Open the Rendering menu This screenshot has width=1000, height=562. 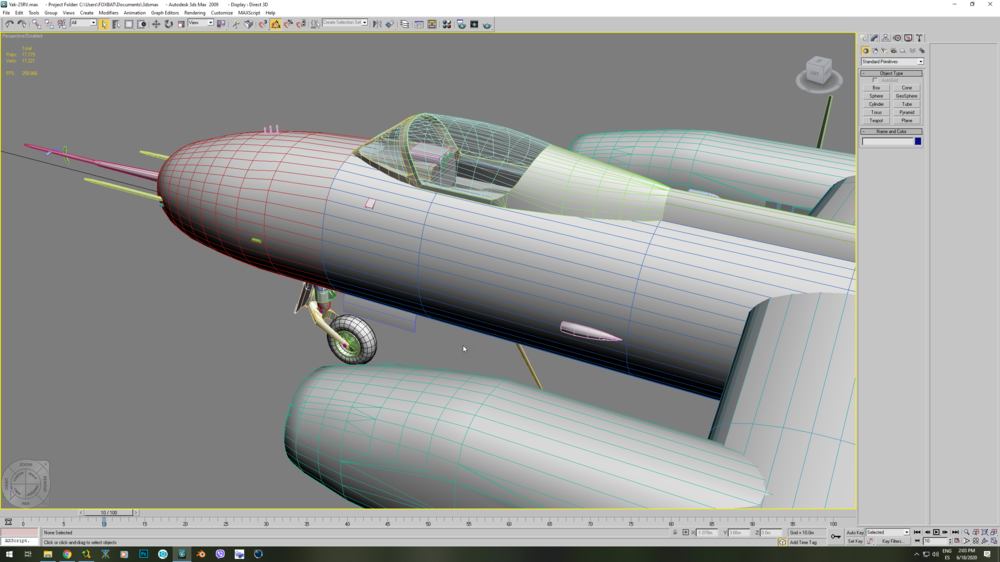pyautogui.click(x=195, y=13)
